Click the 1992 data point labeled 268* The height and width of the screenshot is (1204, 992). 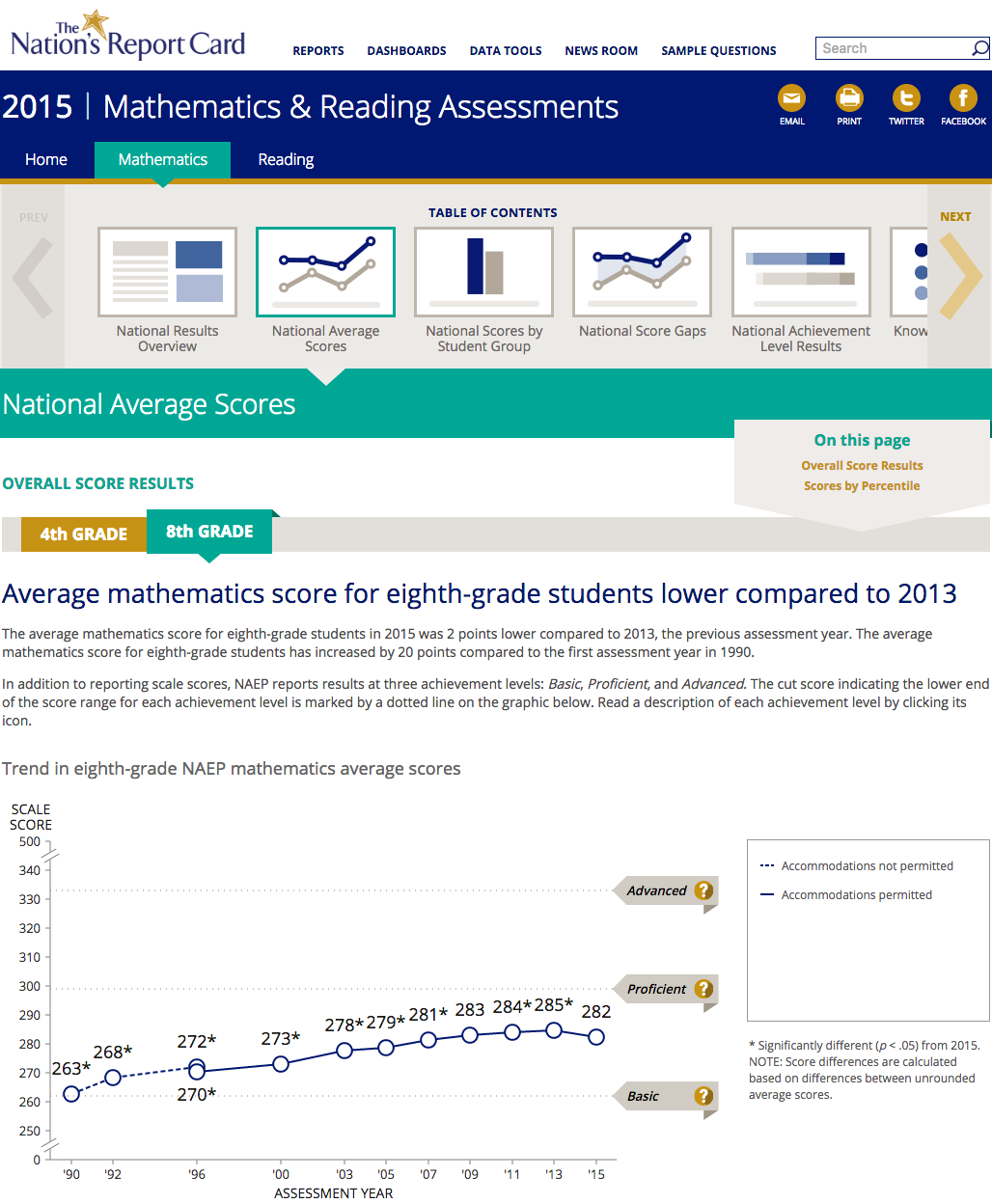113,1078
